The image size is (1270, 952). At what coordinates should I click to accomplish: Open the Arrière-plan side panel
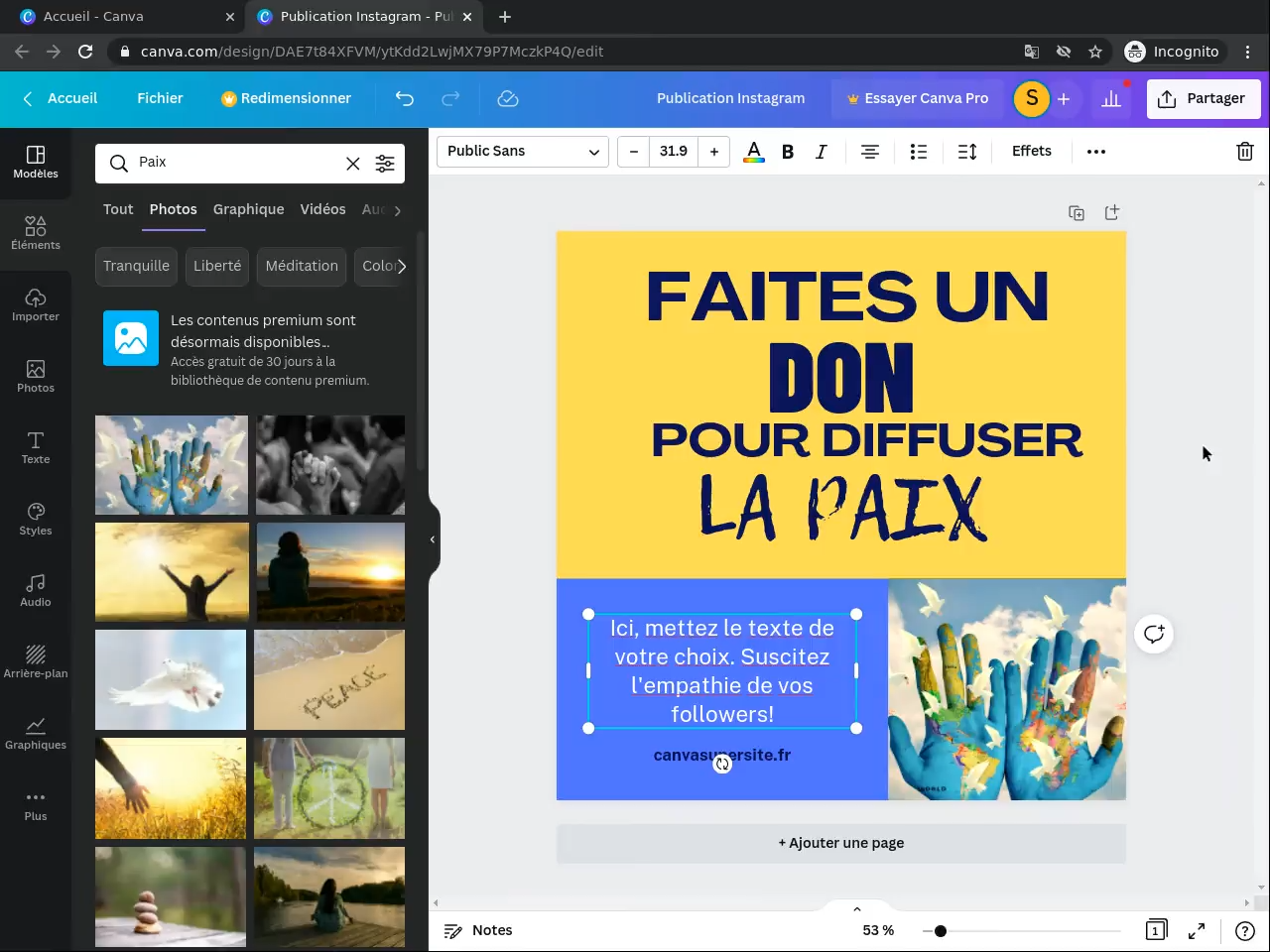pyautogui.click(x=36, y=661)
